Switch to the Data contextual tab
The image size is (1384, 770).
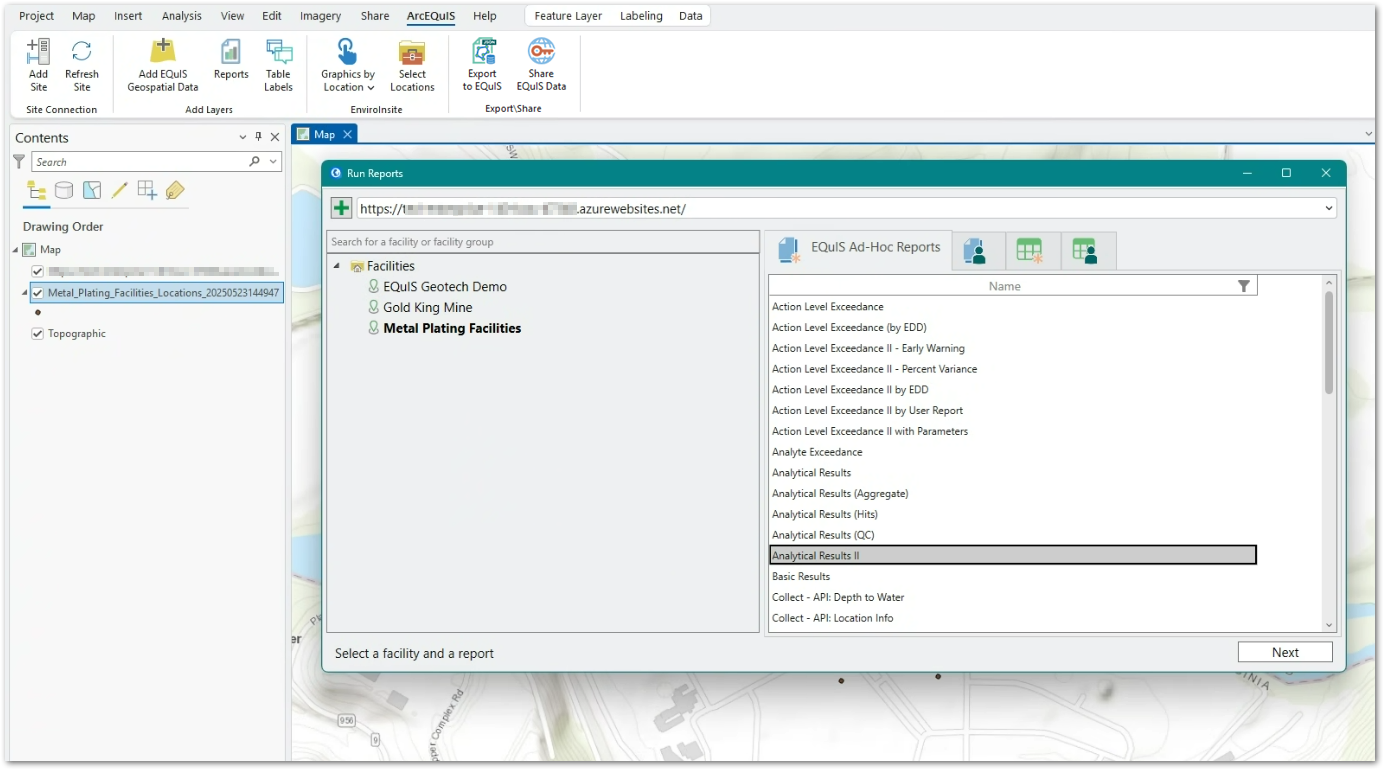pyautogui.click(x=691, y=16)
